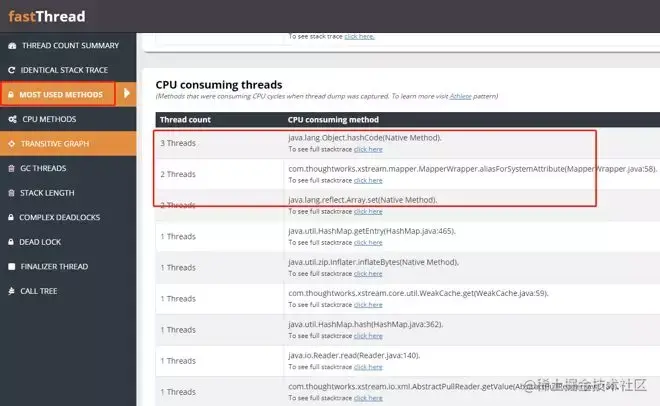Click the Dead Lock lock icon

(11, 242)
